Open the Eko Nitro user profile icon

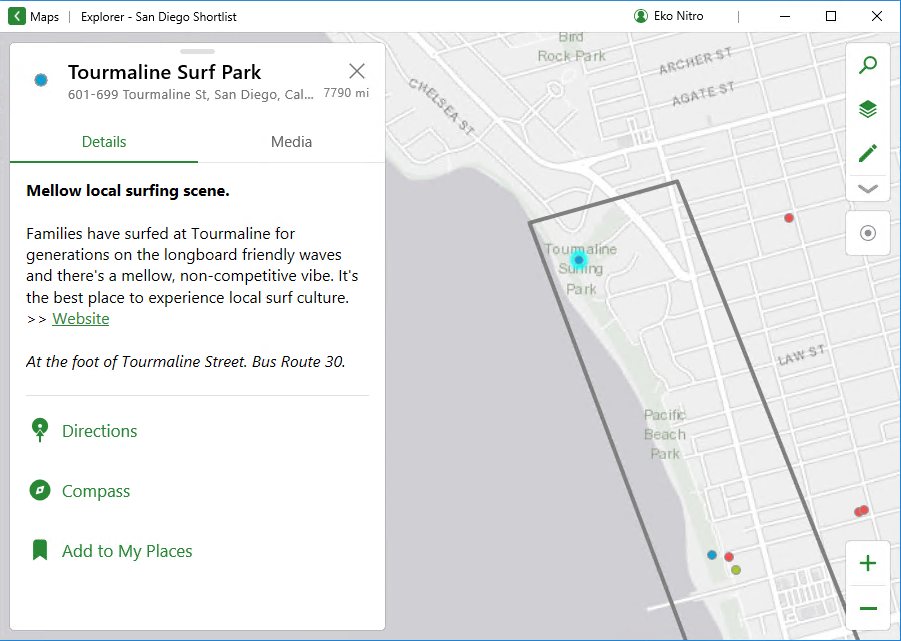click(641, 16)
